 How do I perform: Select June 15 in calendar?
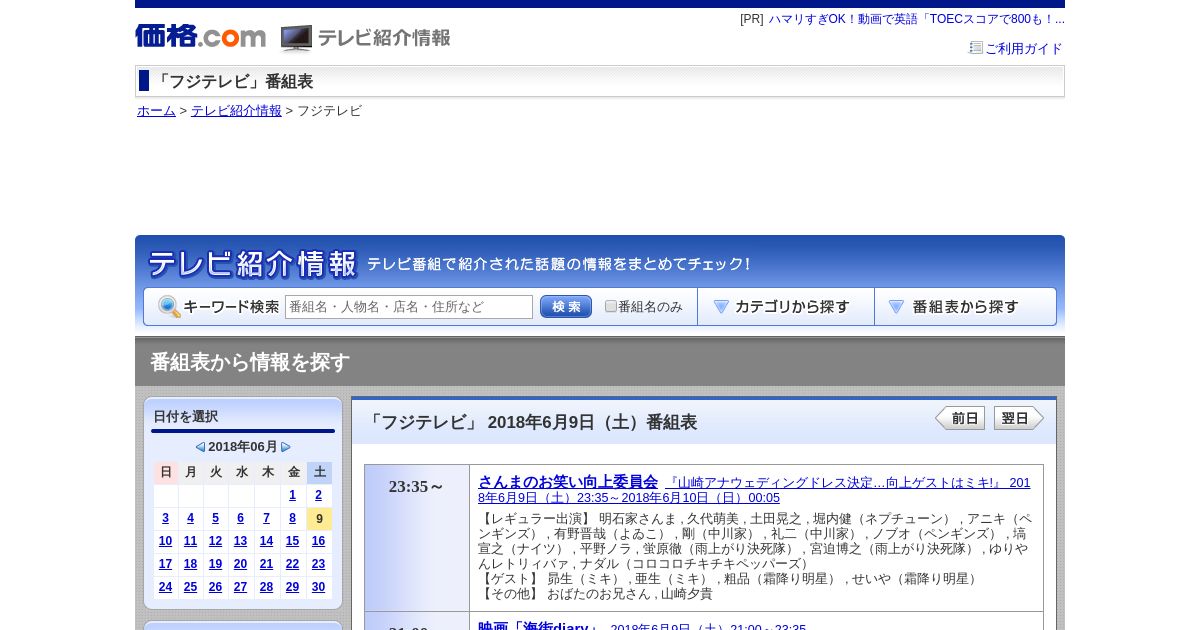[292, 541]
